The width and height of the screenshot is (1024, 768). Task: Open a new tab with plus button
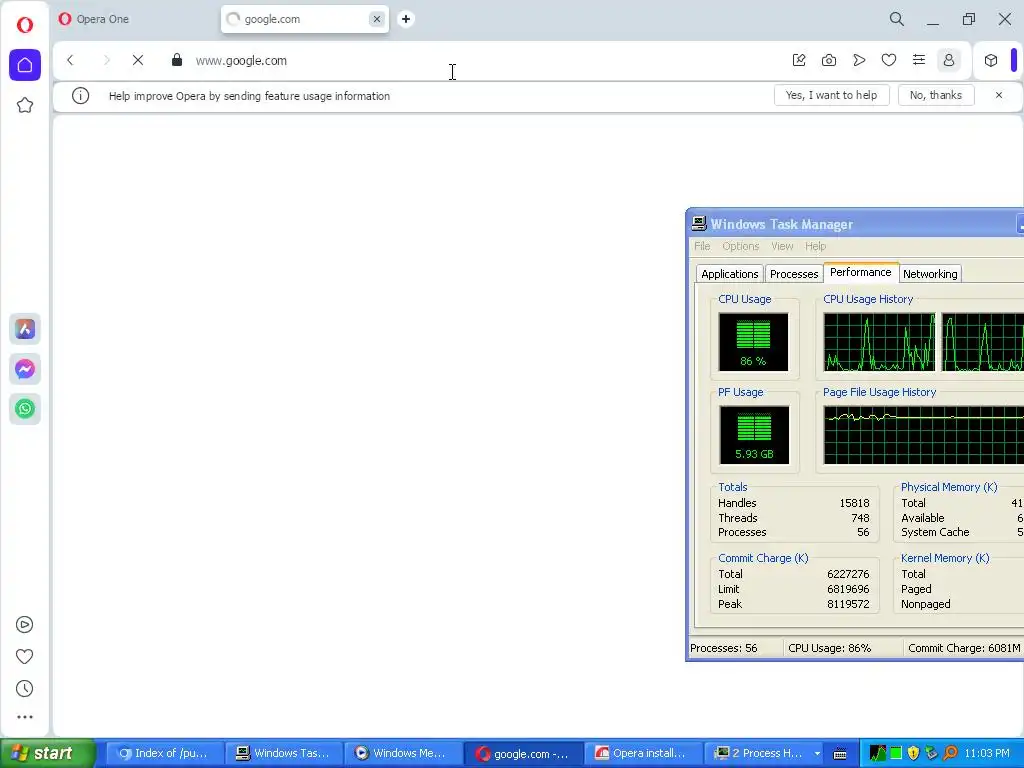click(x=406, y=19)
